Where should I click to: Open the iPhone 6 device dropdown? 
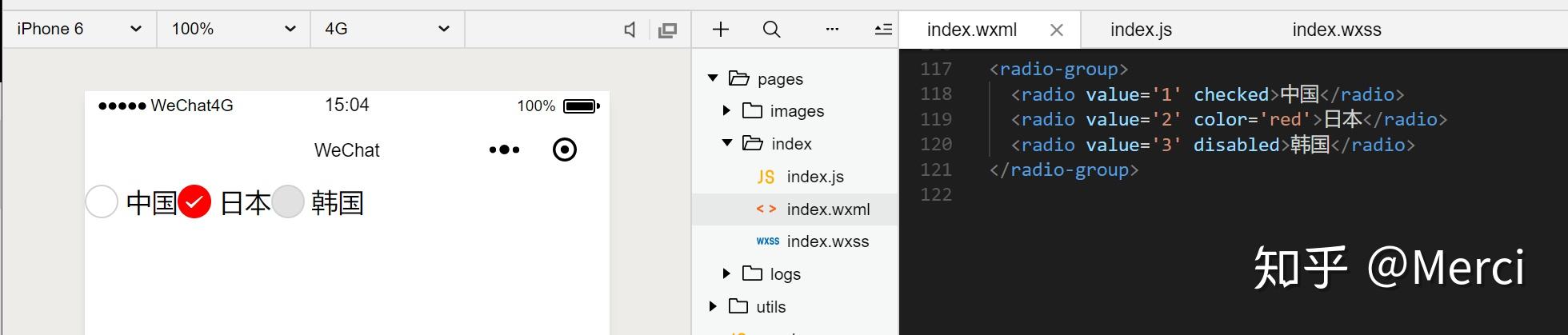click(78, 30)
